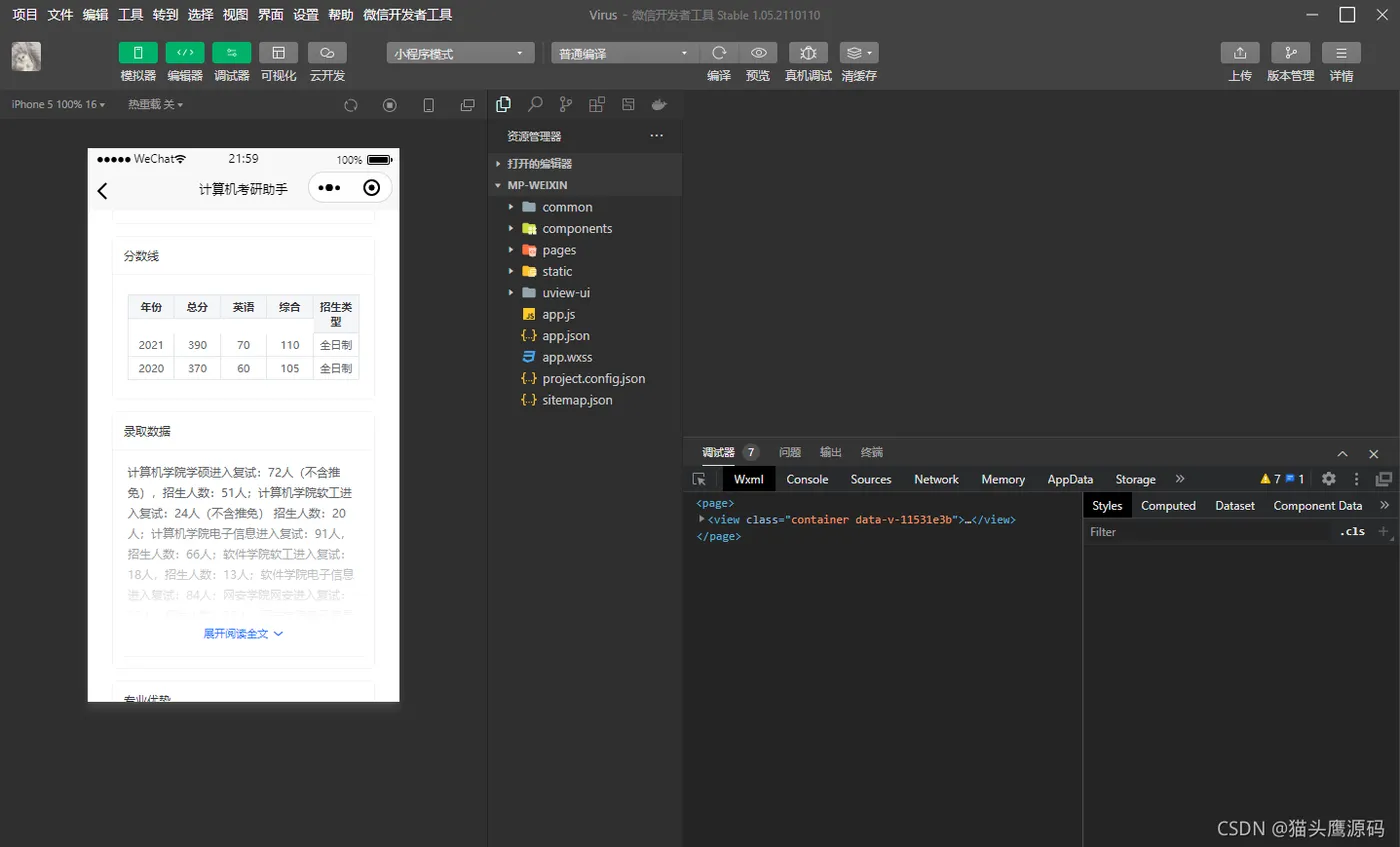Open the visualization (可视化) panel
Image resolution: width=1400 pixels, height=847 pixels.
[x=278, y=53]
